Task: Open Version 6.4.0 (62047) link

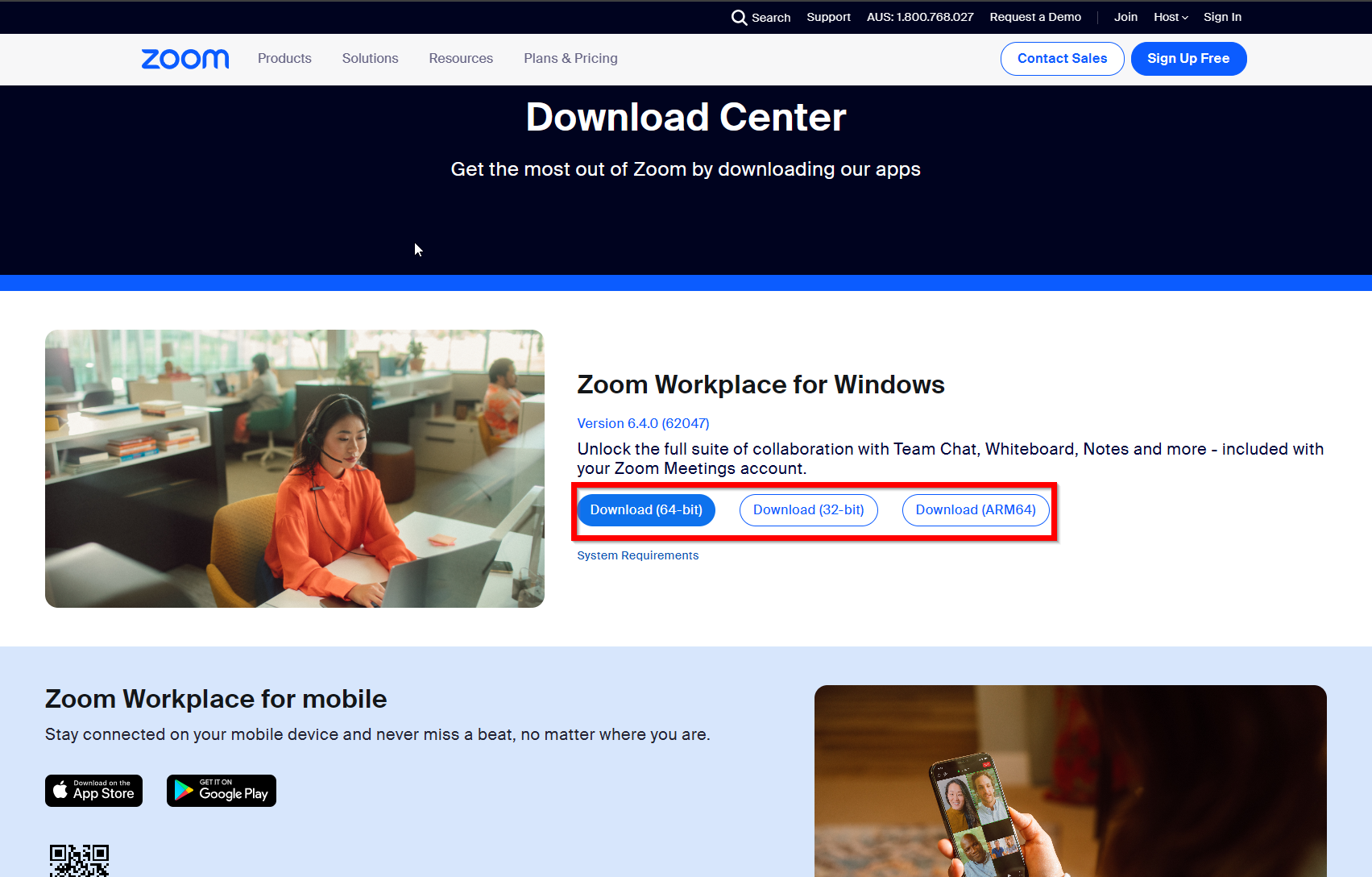Action: pos(643,423)
